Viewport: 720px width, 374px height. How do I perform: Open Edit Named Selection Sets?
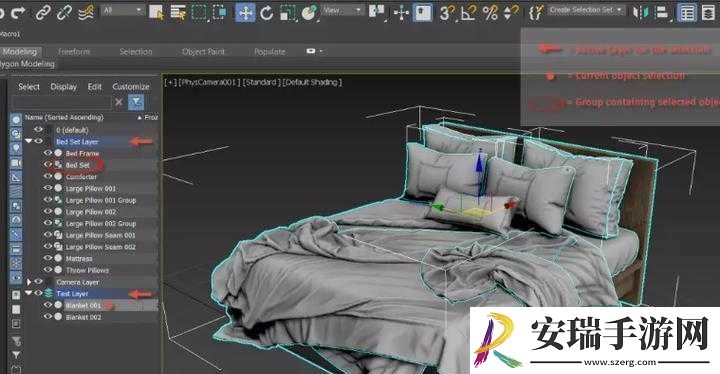[535, 12]
